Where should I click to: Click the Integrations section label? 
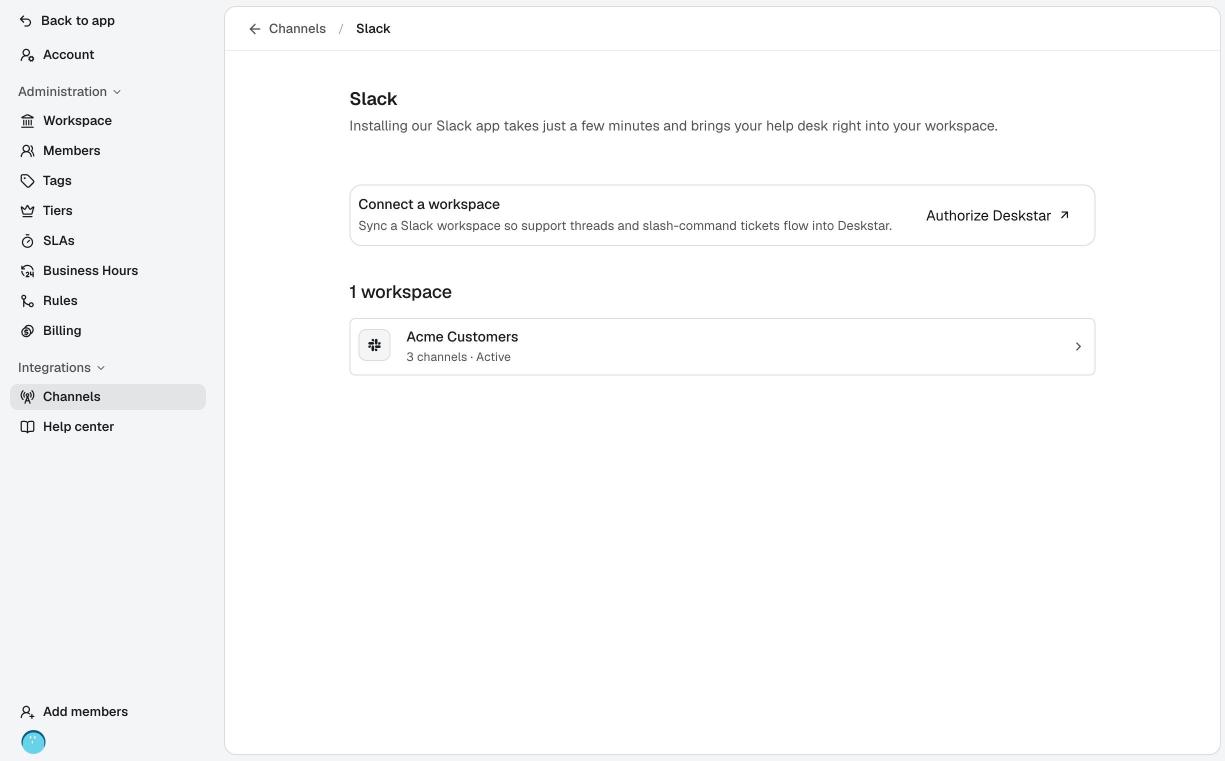pos(54,368)
